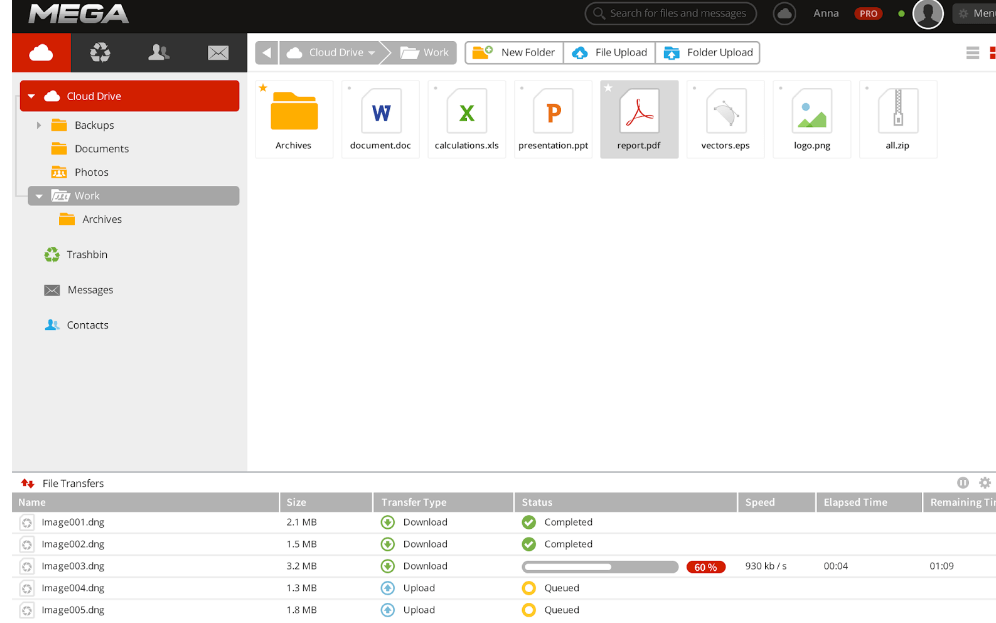
Task: Click the File Upload button
Action: pyautogui.click(x=609, y=53)
